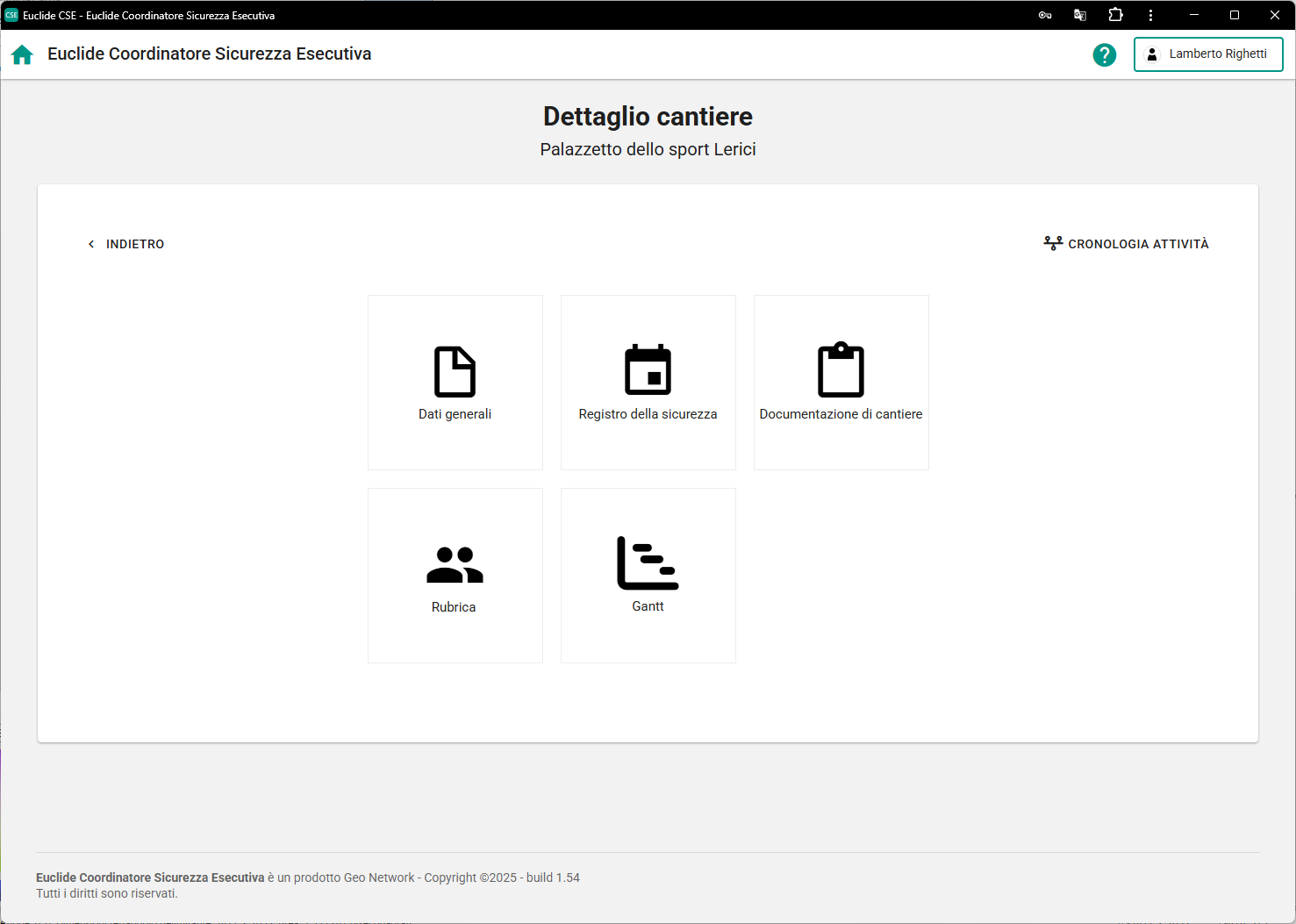1296x924 pixels.
Task: Click the back chevron beside Indietro
Action: [x=91, y=244]
